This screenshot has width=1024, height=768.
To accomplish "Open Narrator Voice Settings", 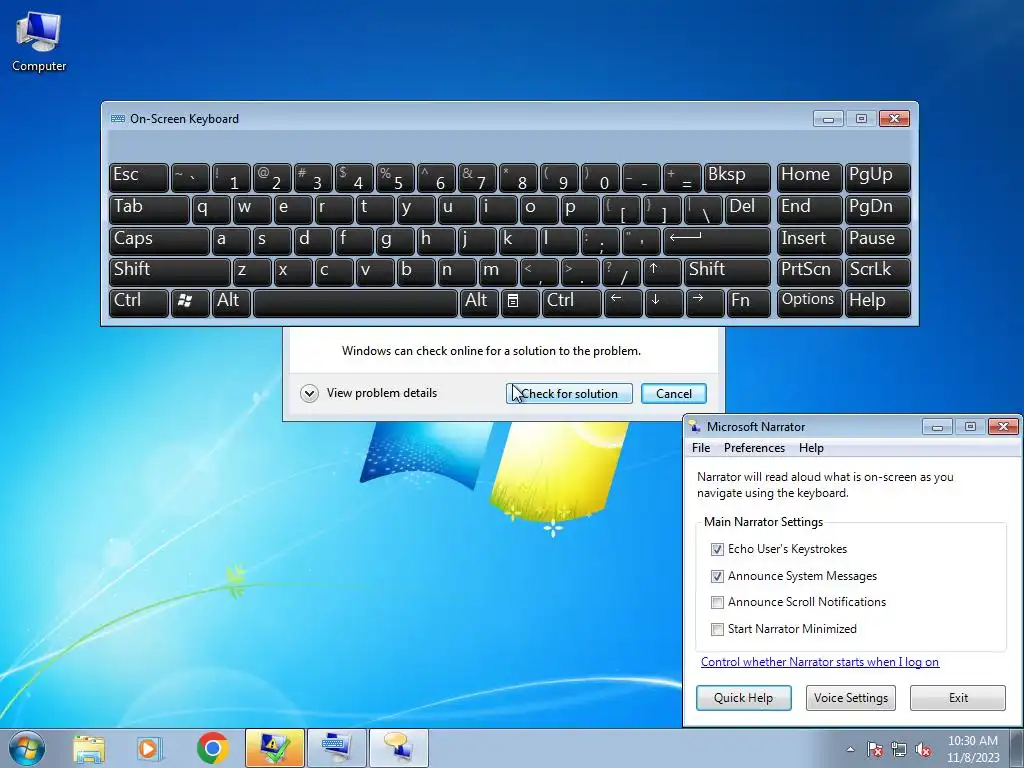I will 850,697.
